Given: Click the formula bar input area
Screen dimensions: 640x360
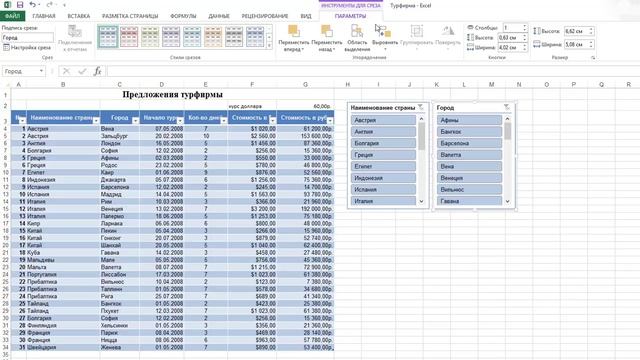Looking at the screenshot, I should coord(373,71).
